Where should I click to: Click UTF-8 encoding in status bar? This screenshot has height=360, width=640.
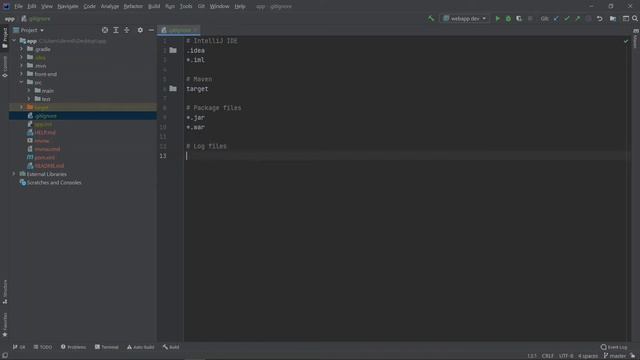(566, 356)
